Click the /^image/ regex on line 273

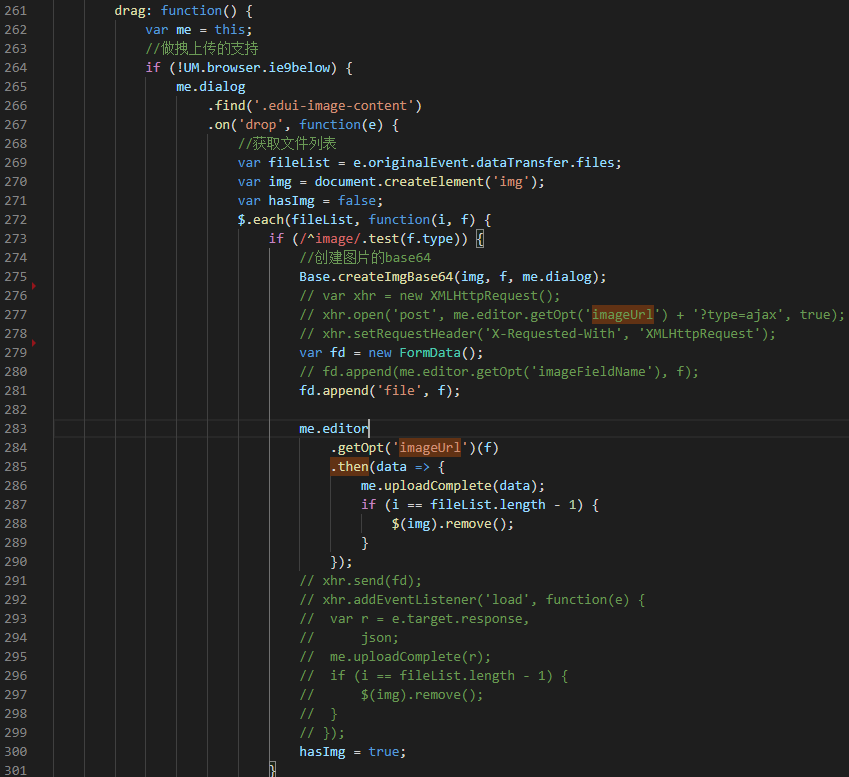tap(330, 239)
